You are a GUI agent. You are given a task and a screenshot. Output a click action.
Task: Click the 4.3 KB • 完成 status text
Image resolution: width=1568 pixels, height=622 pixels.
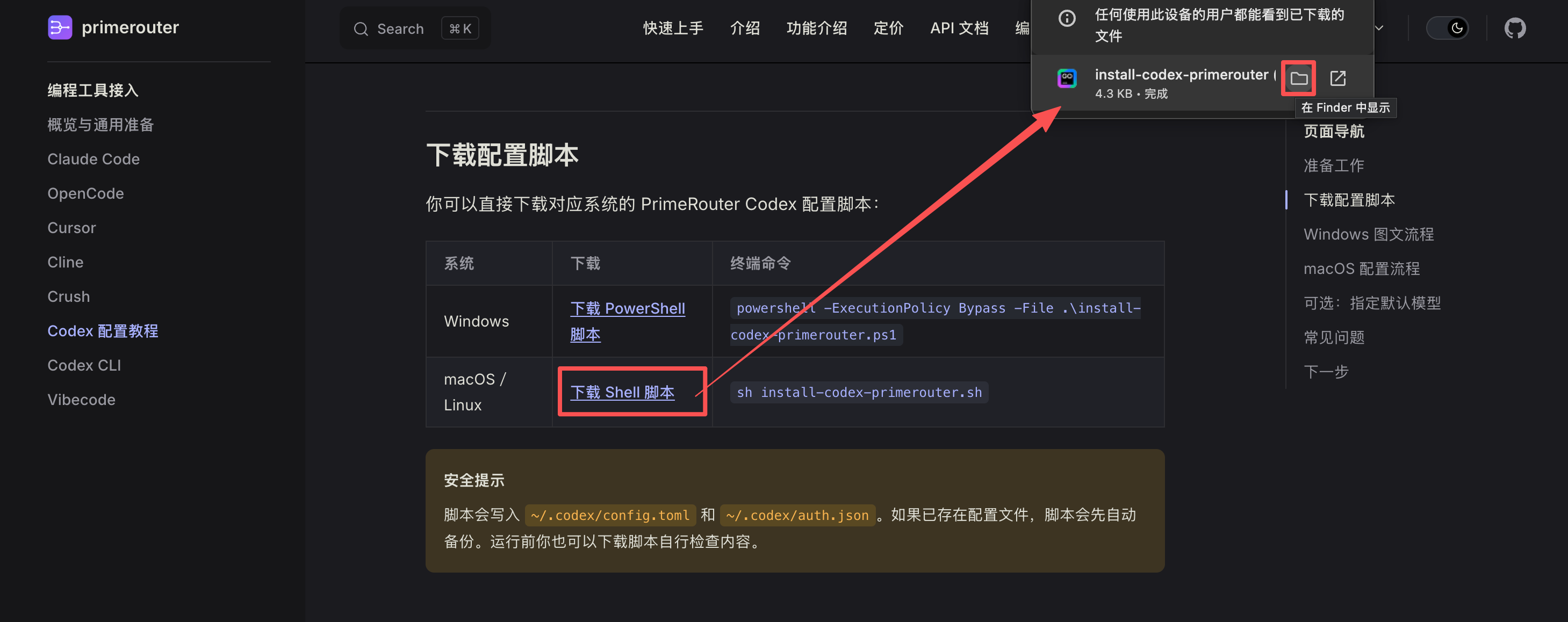1131,93
